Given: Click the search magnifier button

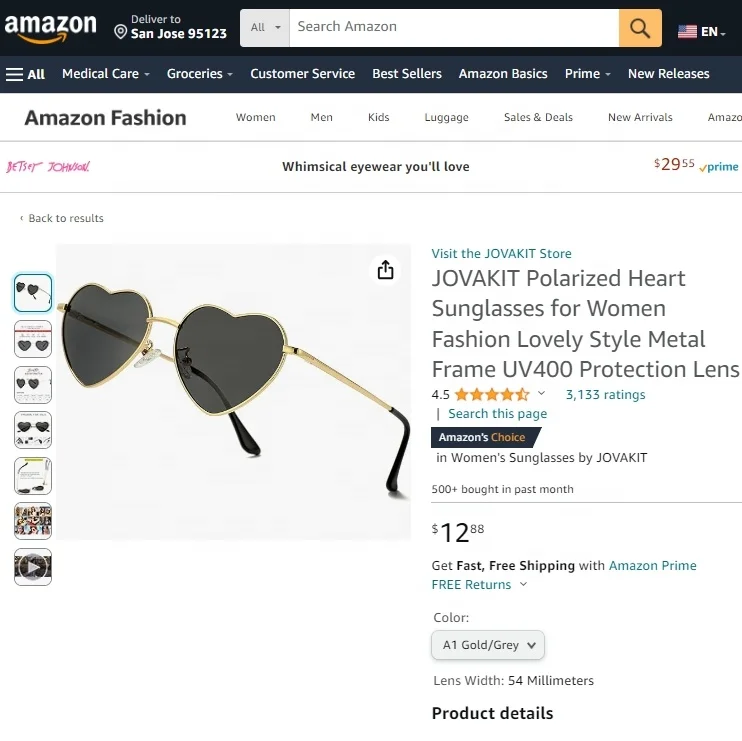Looking at the screenshot, I should (640, 27).
